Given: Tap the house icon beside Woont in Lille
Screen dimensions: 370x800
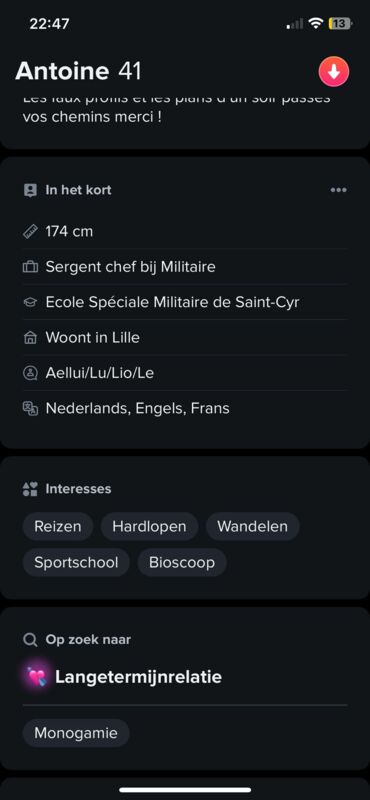Looking at the screenshot, I should click(31, 338).
